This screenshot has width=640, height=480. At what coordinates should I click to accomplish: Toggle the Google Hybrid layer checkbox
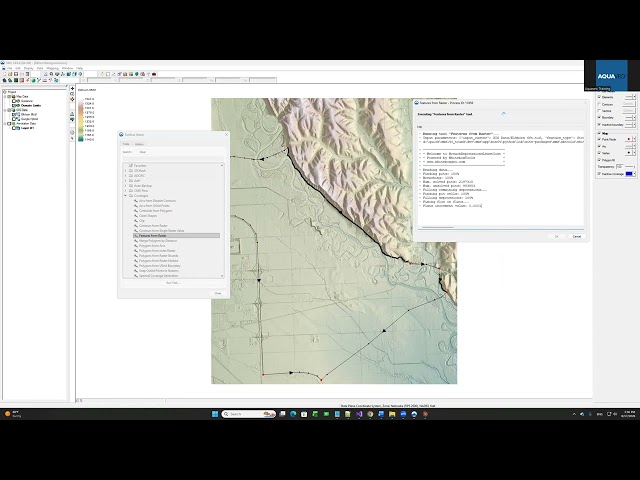click(x=13, y=119)
